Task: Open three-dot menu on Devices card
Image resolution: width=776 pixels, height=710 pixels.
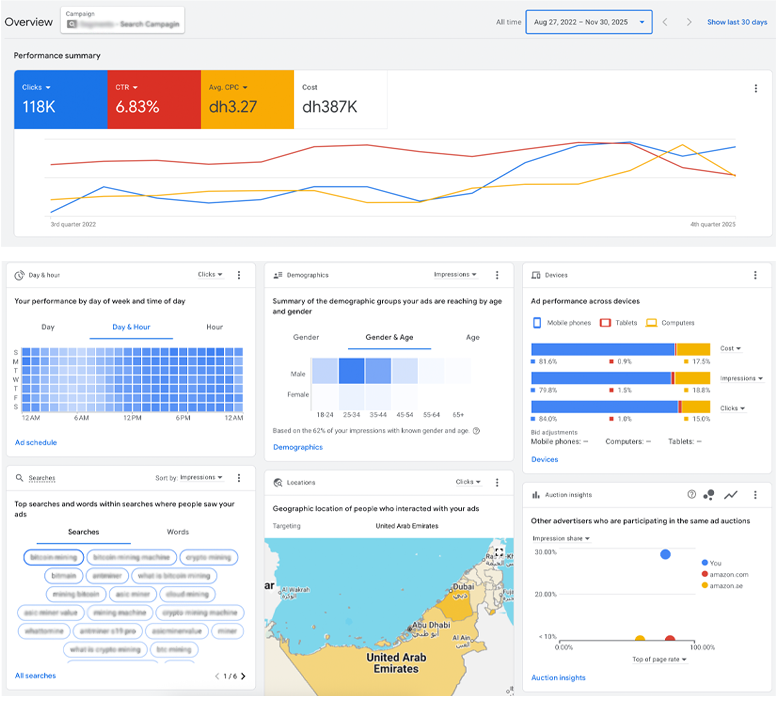Action: pyautogui.click(x=755, y=275)
